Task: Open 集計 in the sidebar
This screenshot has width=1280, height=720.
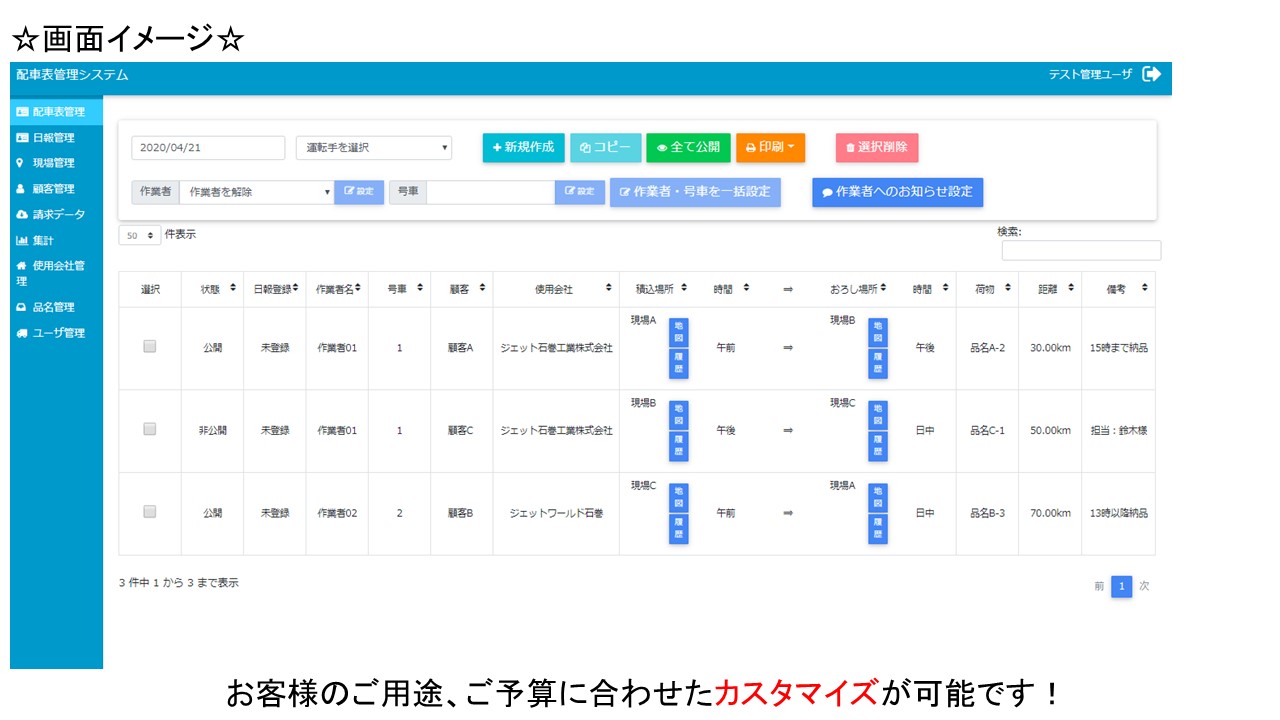Action: pyautogui.click(x=56, y=241)
